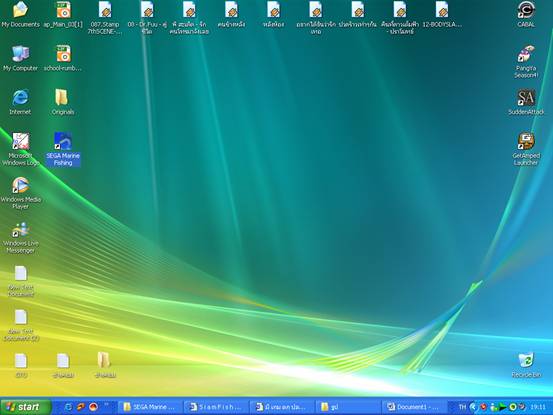This screenshot has width=553, height=415.
Task: Launch the CABAL game shortcut
Action: tap(526, 15)
